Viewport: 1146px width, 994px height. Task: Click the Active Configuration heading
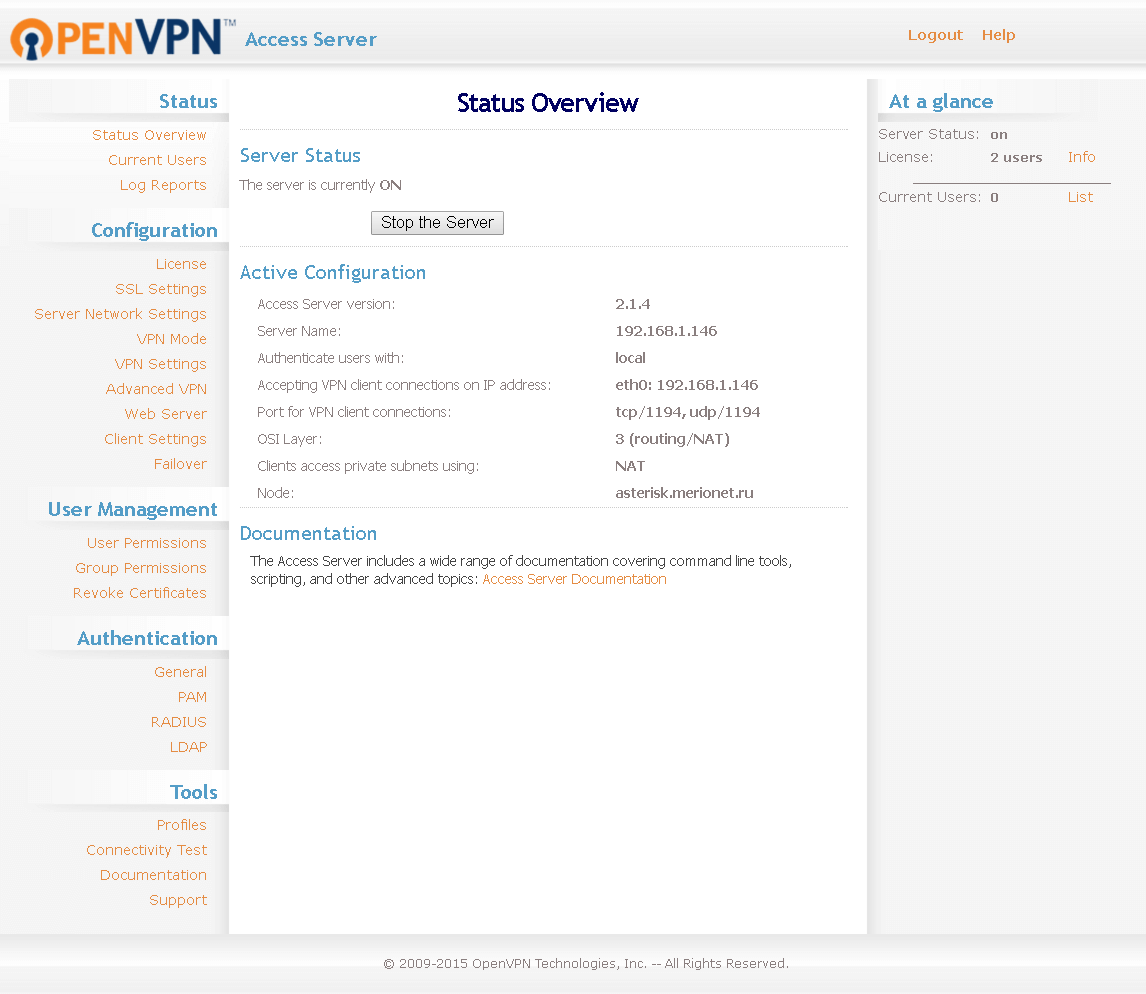333,273
